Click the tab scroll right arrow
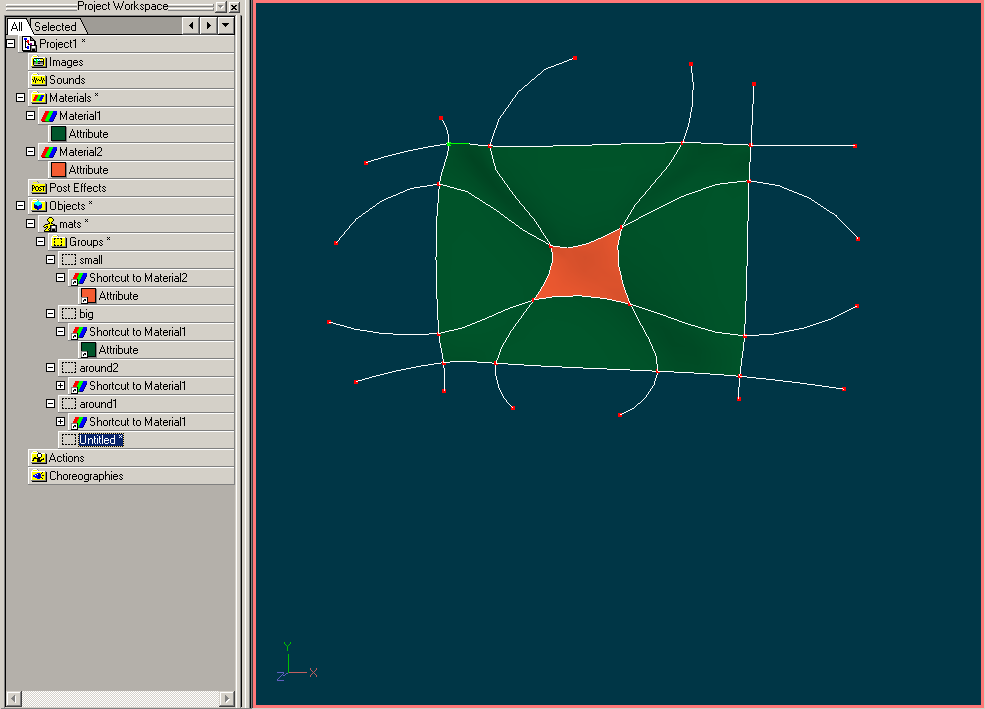 click(x=209, y=26)
